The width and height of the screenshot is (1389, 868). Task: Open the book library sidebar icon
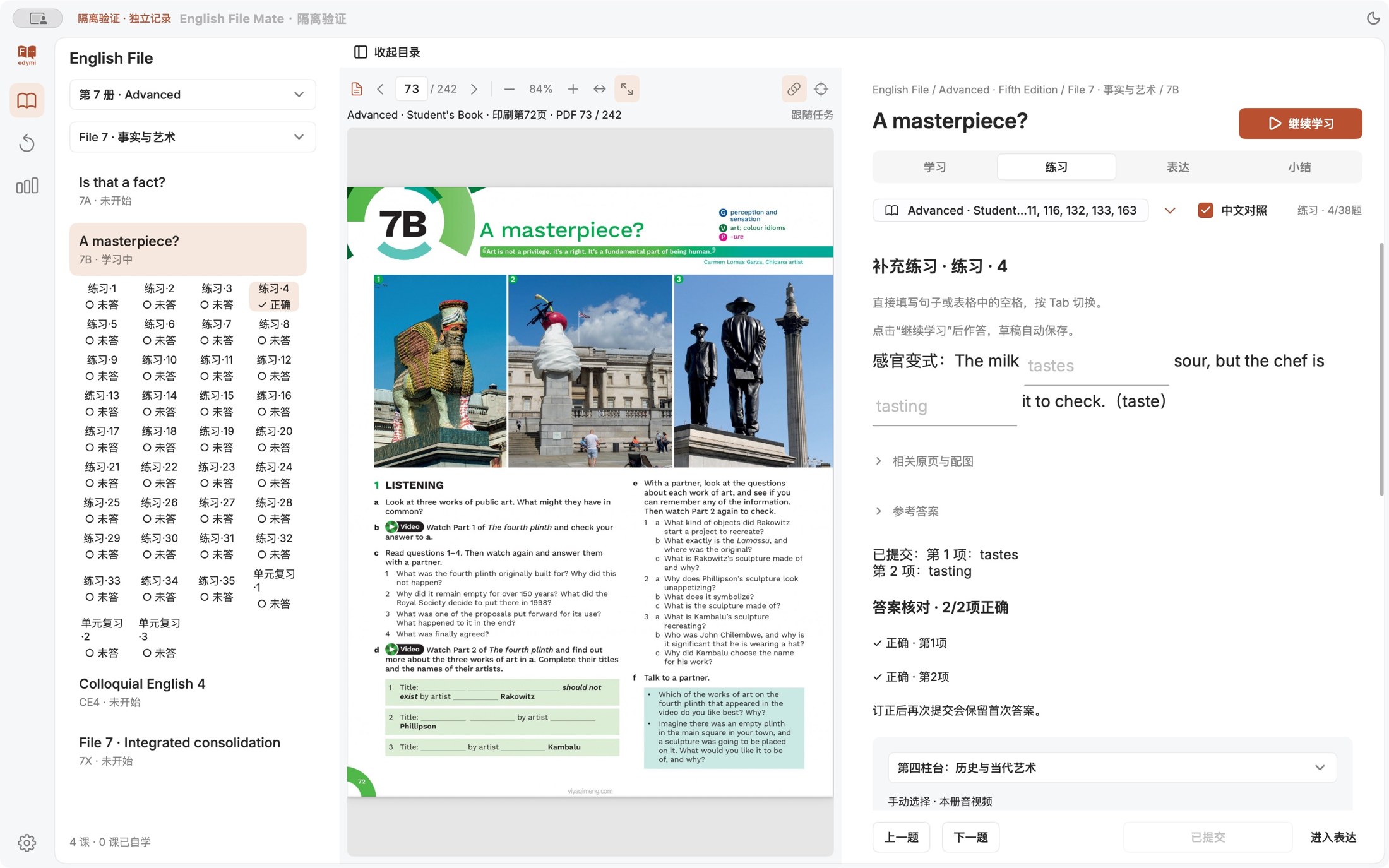point(27,100)
